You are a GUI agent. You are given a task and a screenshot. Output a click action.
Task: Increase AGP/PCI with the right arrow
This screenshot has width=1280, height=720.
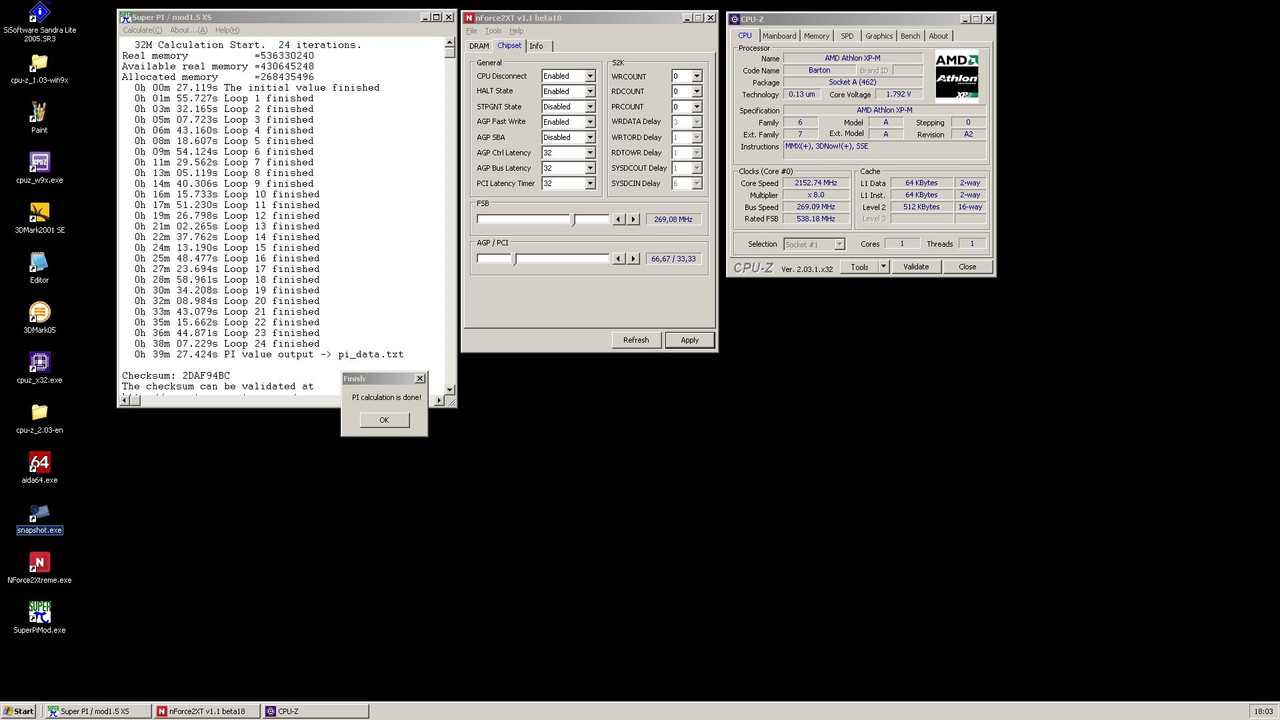(x=633, y=258)
